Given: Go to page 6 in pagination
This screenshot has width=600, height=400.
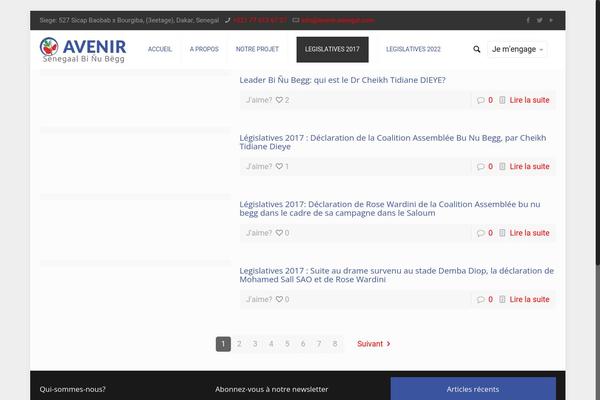Looking at the screenshot, I should (x=303, y=344).
